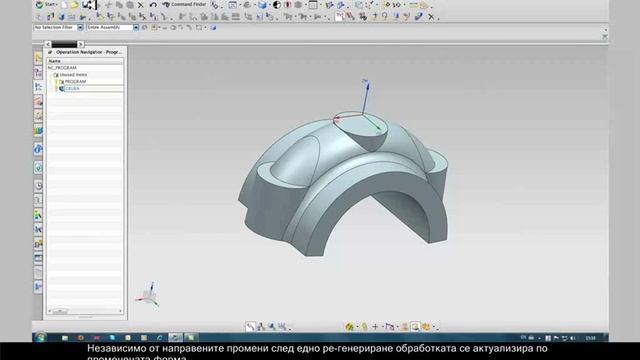The width and height of the screenshot is (640, 360).
Task: Click the small blue cube icon in selection bar
Action: (213, 28)
